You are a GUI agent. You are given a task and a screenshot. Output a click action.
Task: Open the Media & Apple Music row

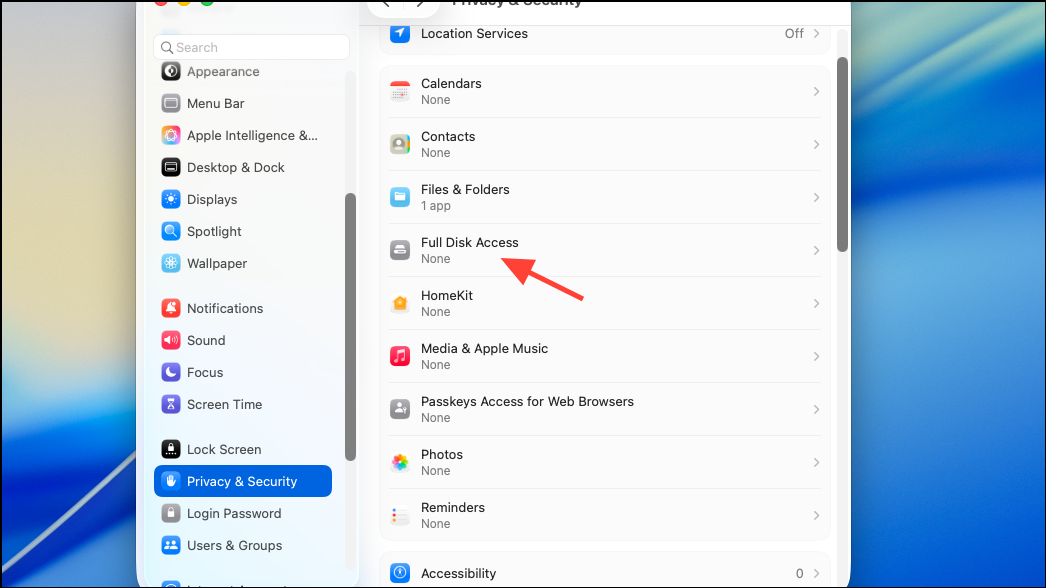[x=604, y=356]
